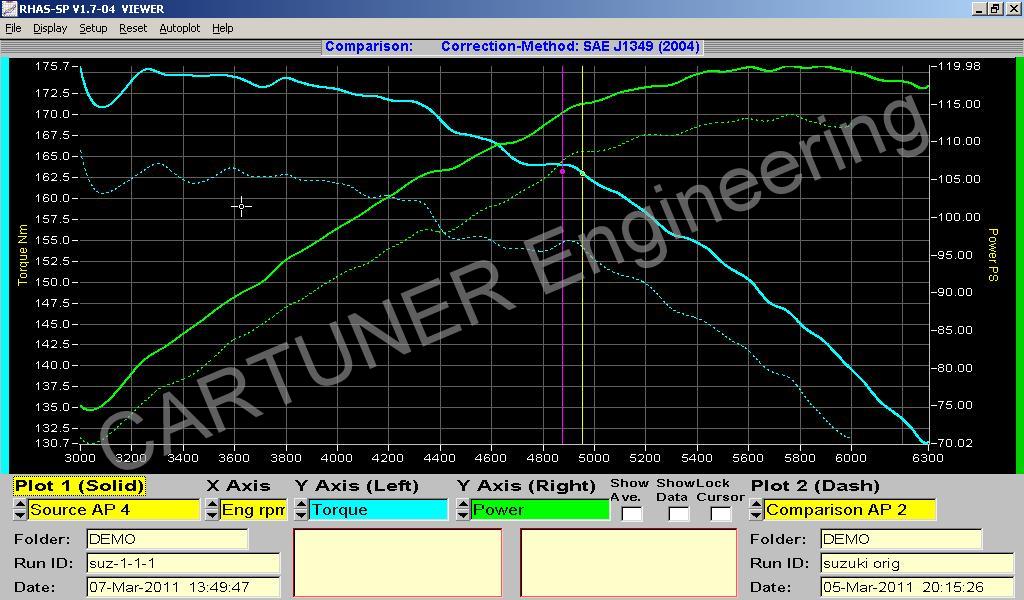Minimize the RHAS-SP viewer window

click(x=979, y=8)
